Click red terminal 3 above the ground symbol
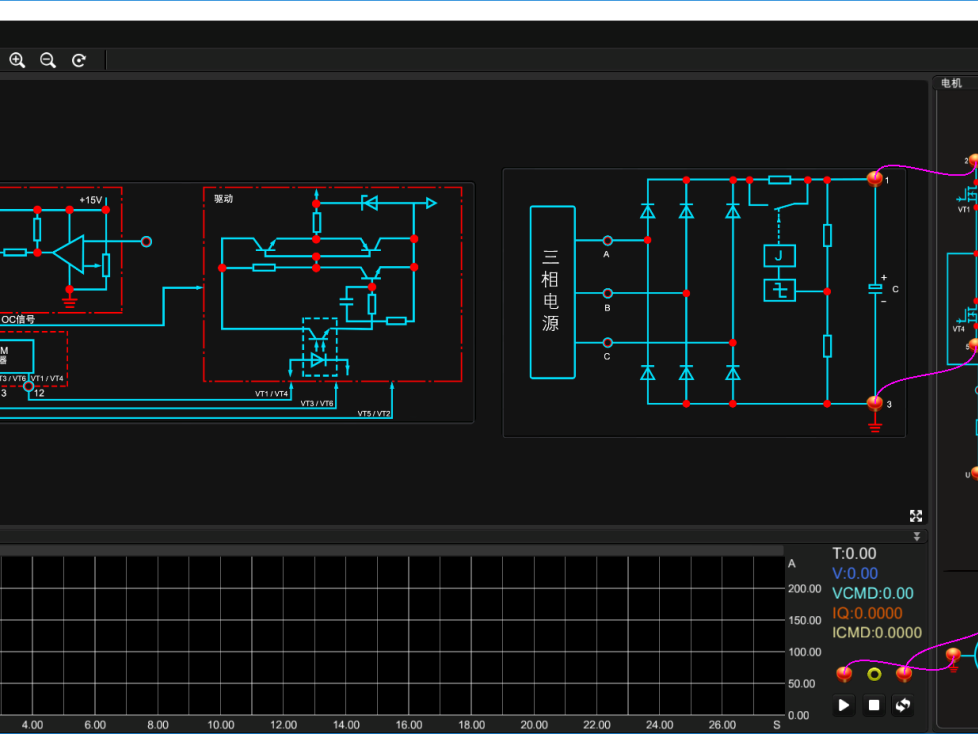The width and height of the screenshot is (978, 734). tap(875, 403)
